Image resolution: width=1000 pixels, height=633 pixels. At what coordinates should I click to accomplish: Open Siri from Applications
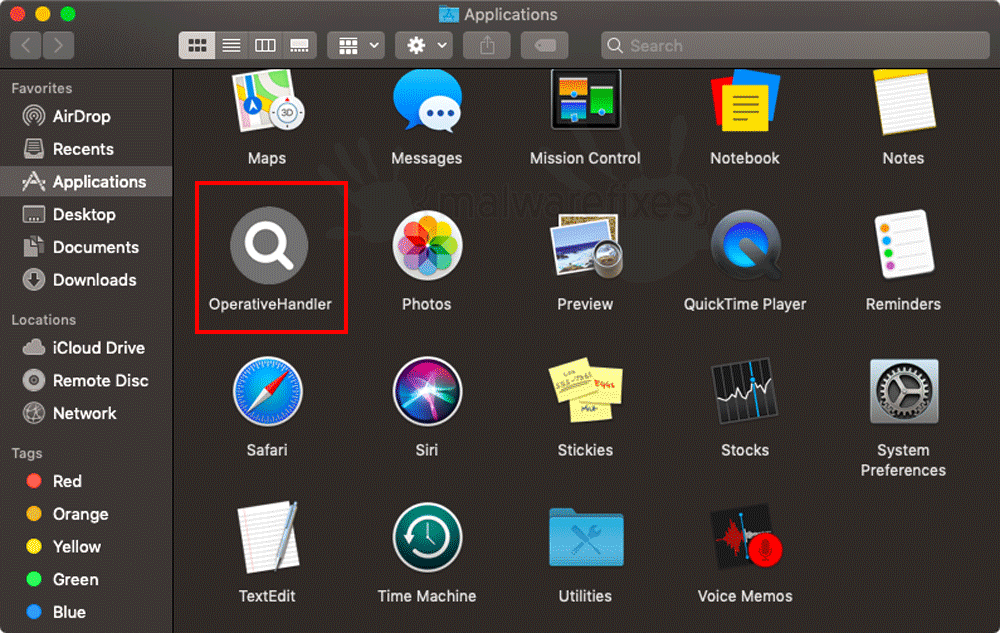point(427,391)
